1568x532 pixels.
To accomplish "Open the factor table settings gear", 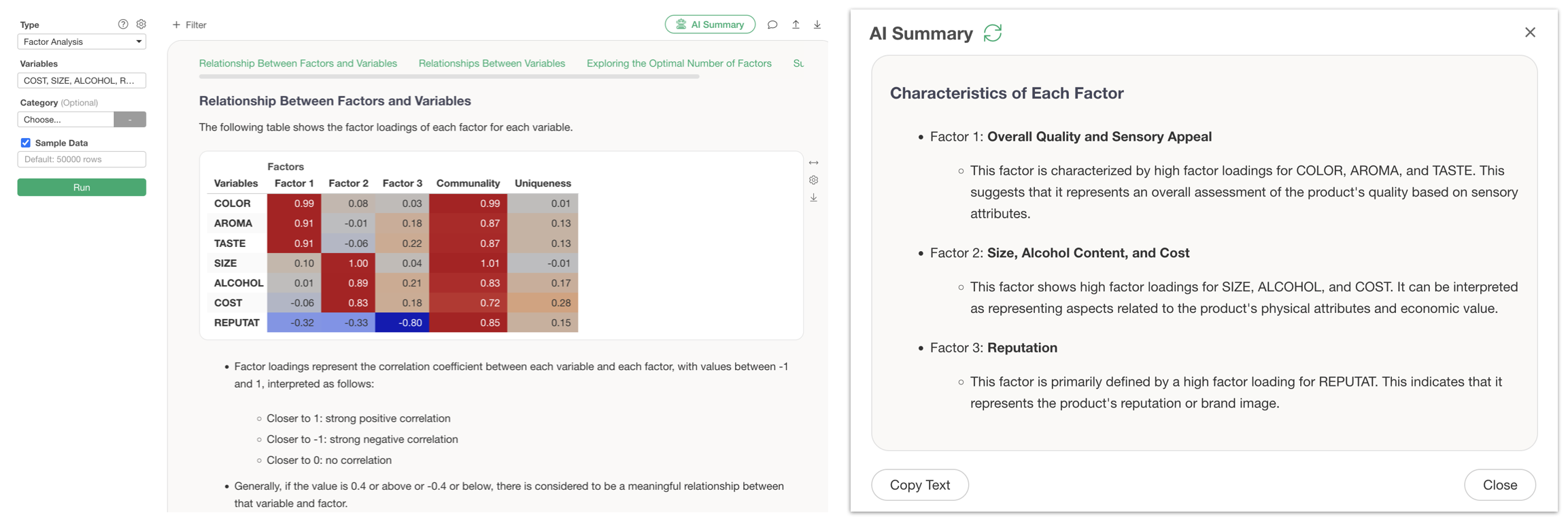I will 814,180.
